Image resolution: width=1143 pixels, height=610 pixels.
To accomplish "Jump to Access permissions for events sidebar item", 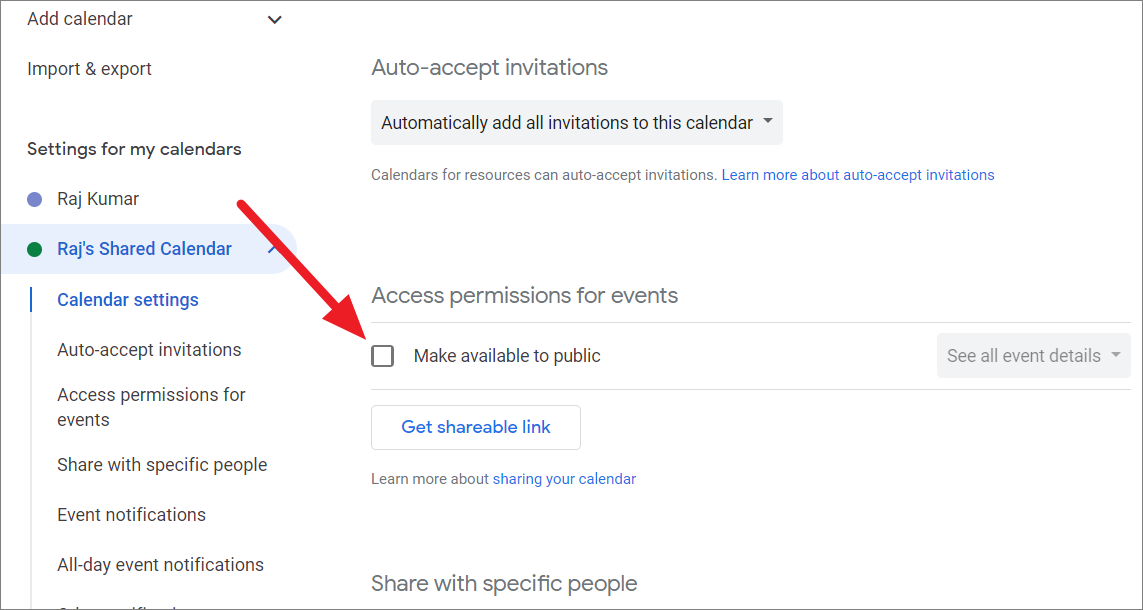I will (152, 407).
